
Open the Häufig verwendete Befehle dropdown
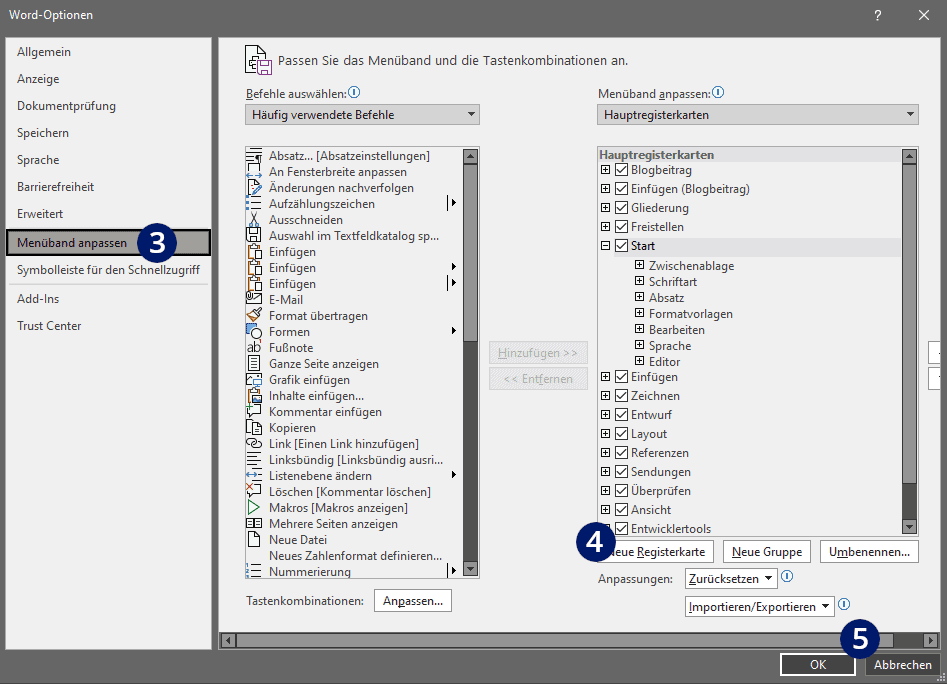[x=362, y=115]
